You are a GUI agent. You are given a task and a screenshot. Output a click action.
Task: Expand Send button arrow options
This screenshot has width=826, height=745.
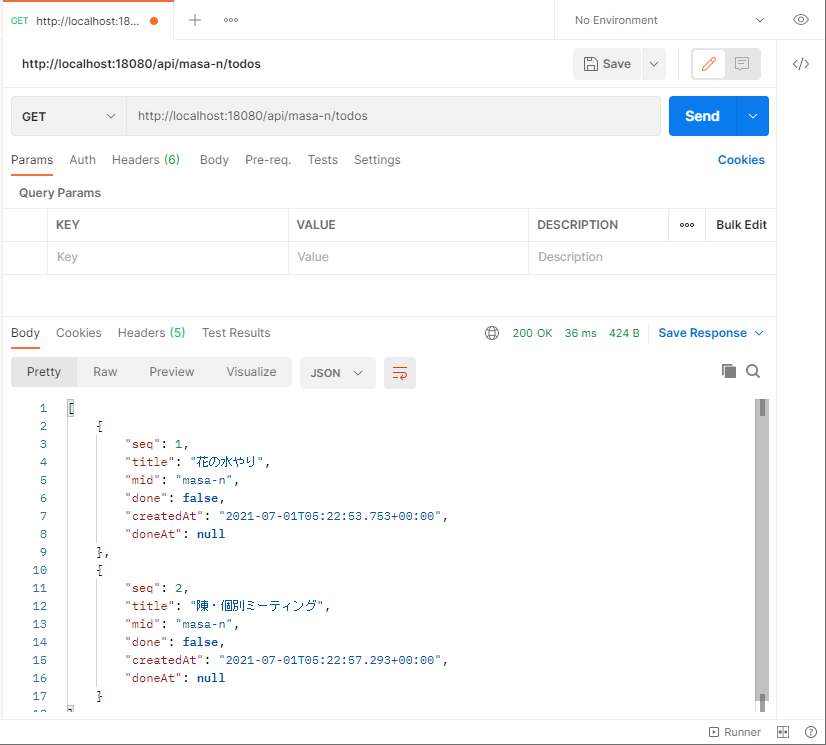click(753, 116)
